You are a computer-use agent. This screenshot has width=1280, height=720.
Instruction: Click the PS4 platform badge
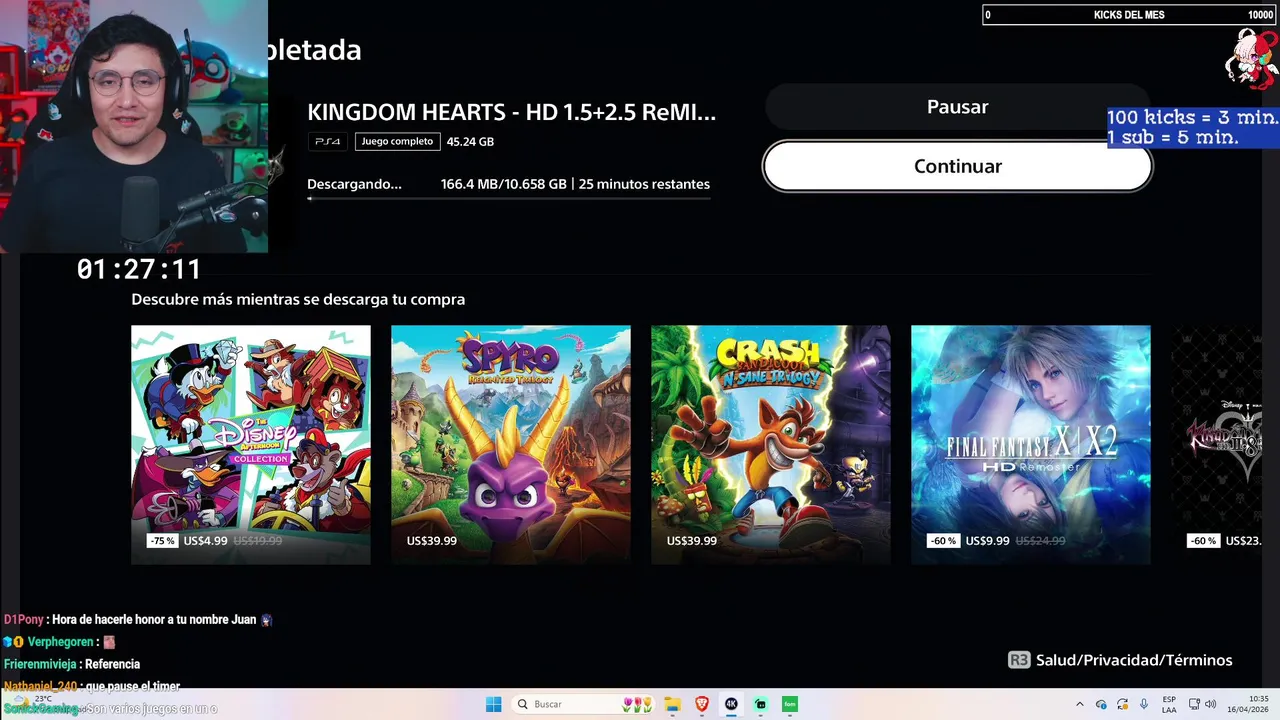click(x=328, y=141)
